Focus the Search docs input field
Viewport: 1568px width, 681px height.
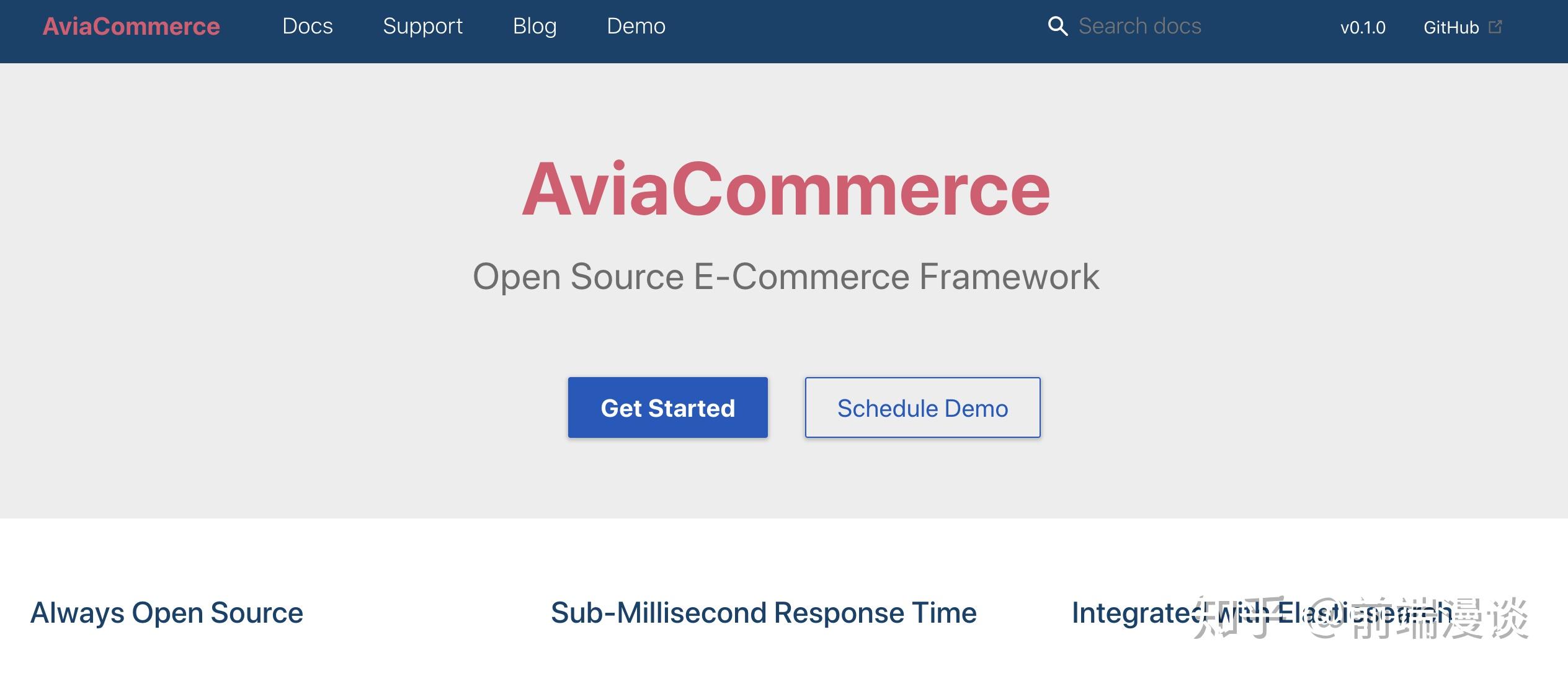(1139, 27)
